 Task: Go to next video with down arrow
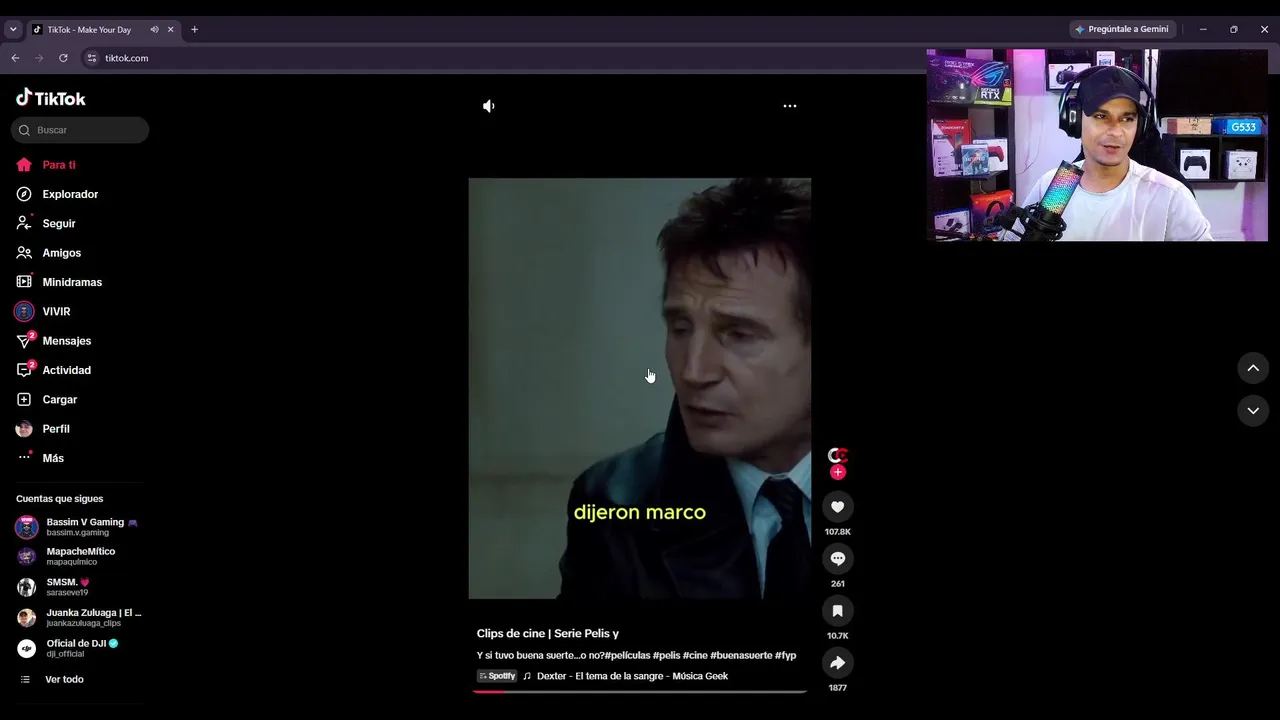[1253, 411]
